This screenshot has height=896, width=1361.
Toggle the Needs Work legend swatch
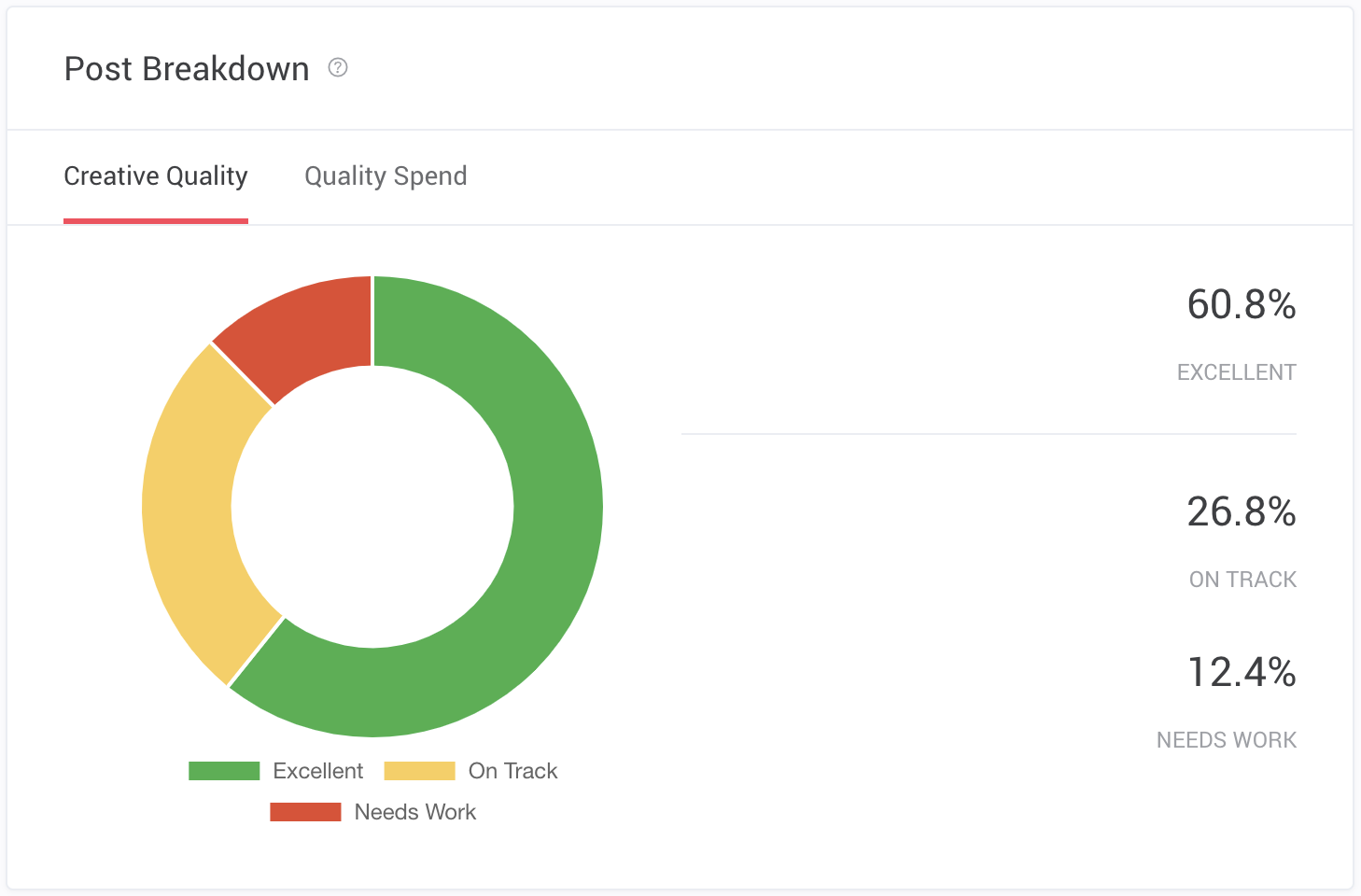[305, 812]
